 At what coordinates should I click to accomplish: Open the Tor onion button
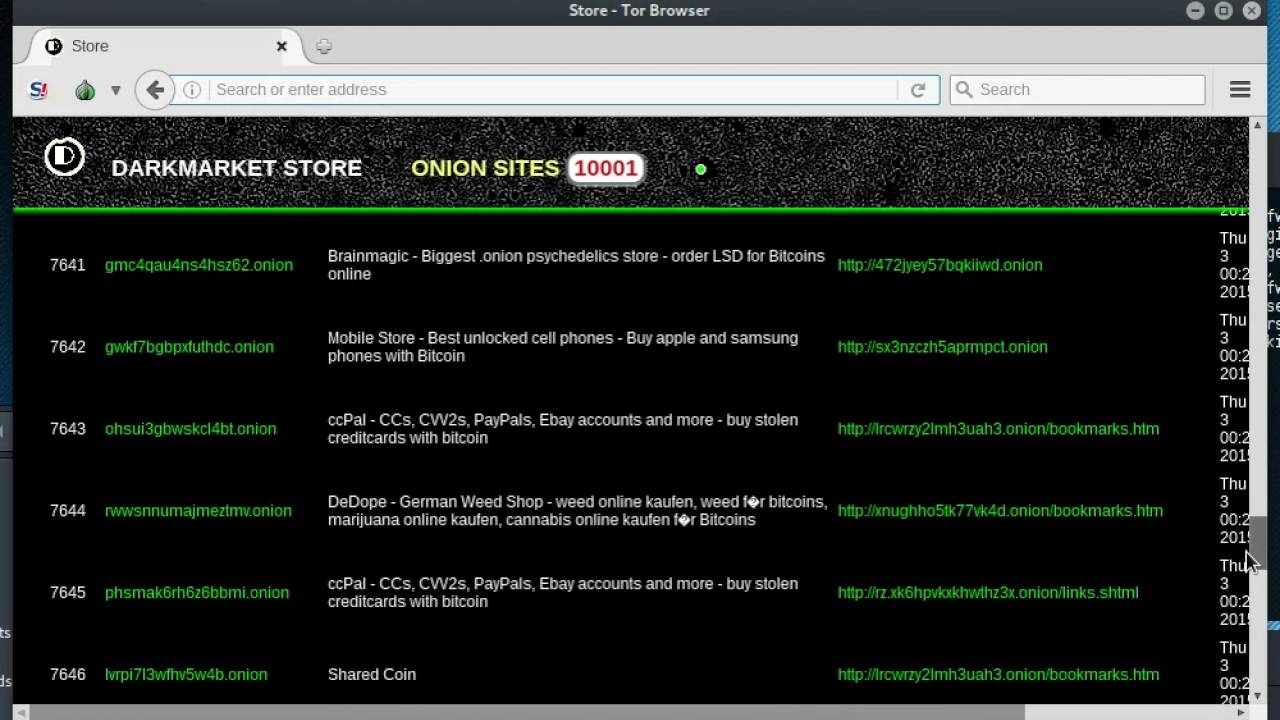tap(85, 90)
